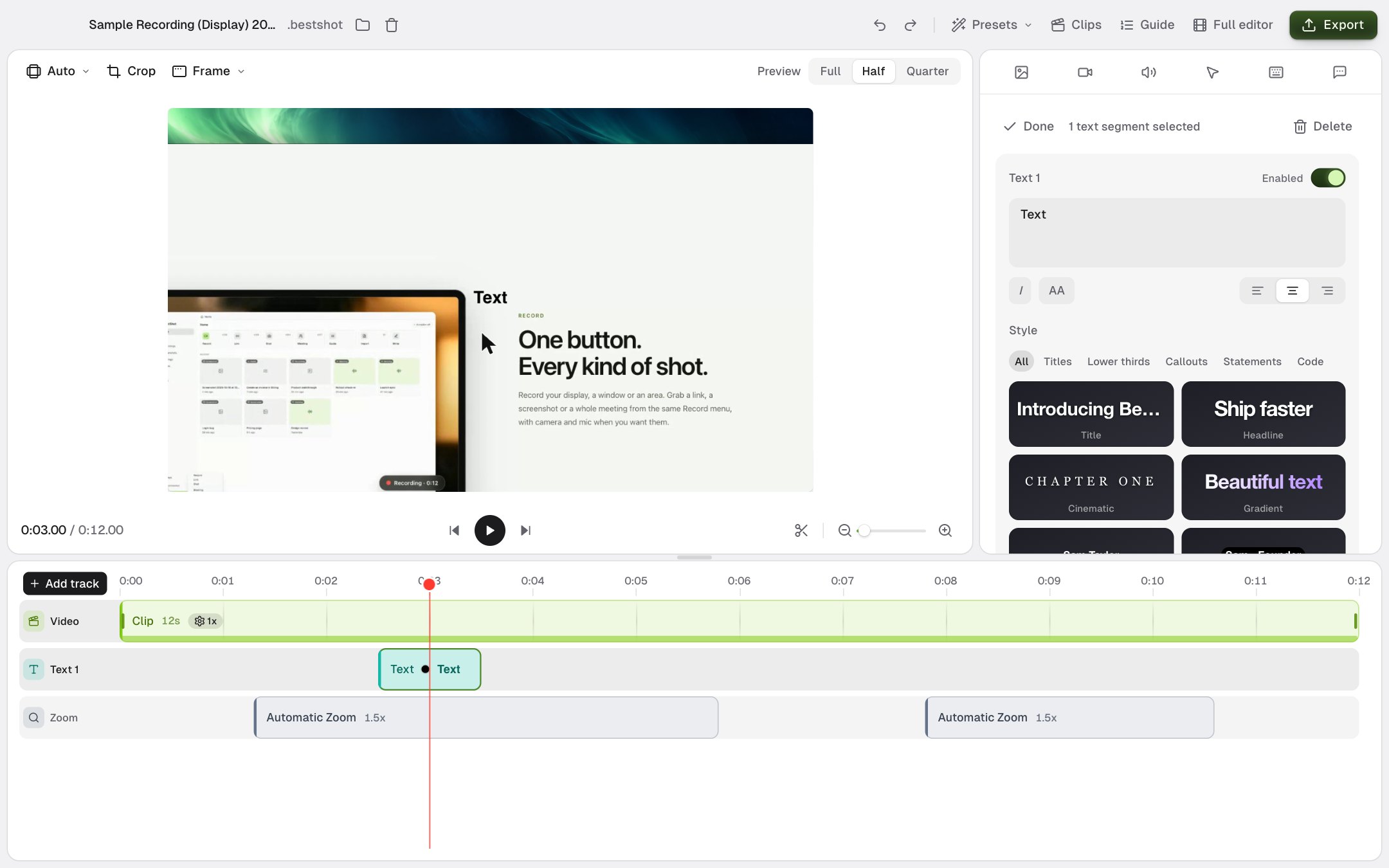The height and width of the screenshot is (868, 1389).
Task: Click Done to finish text editing
Action: click(x=1029, y=127)
